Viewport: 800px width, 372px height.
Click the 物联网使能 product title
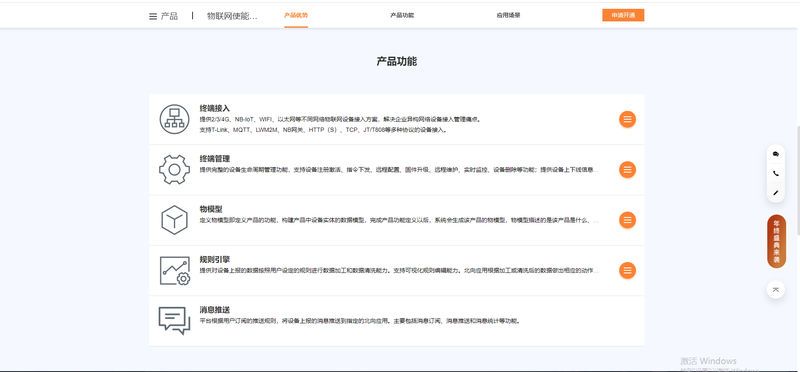pyautogui.click(x=232, y=16)
